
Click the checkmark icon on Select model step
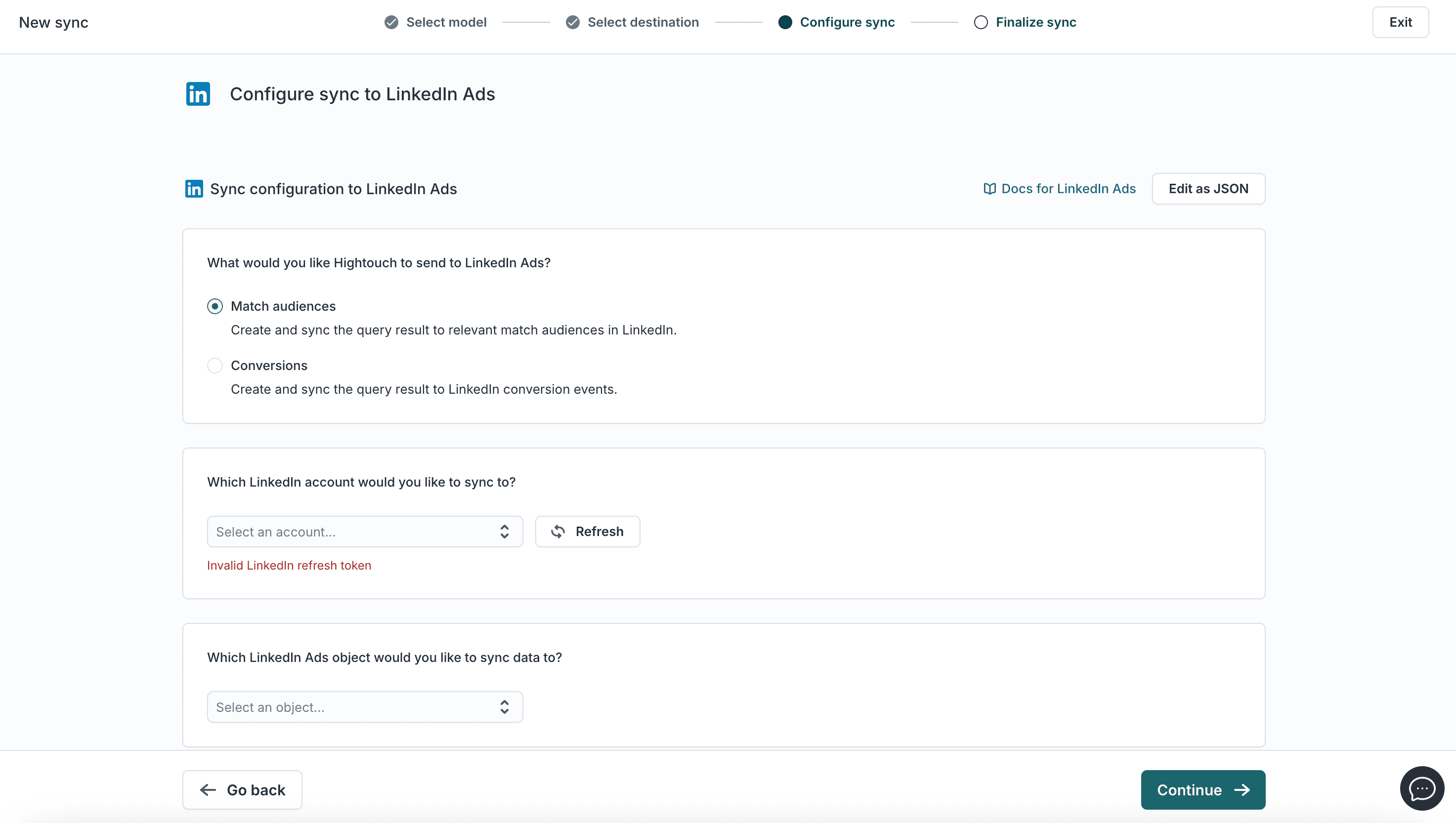(x=391, y=22)
